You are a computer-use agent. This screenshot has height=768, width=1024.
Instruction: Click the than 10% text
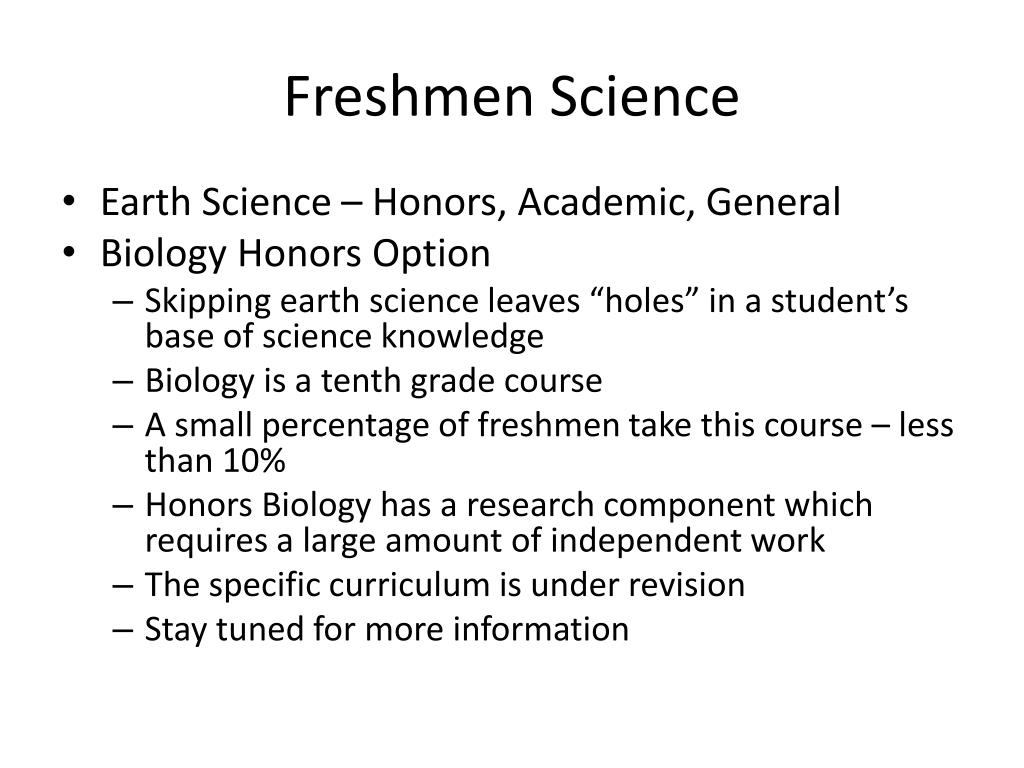[215, 460]
